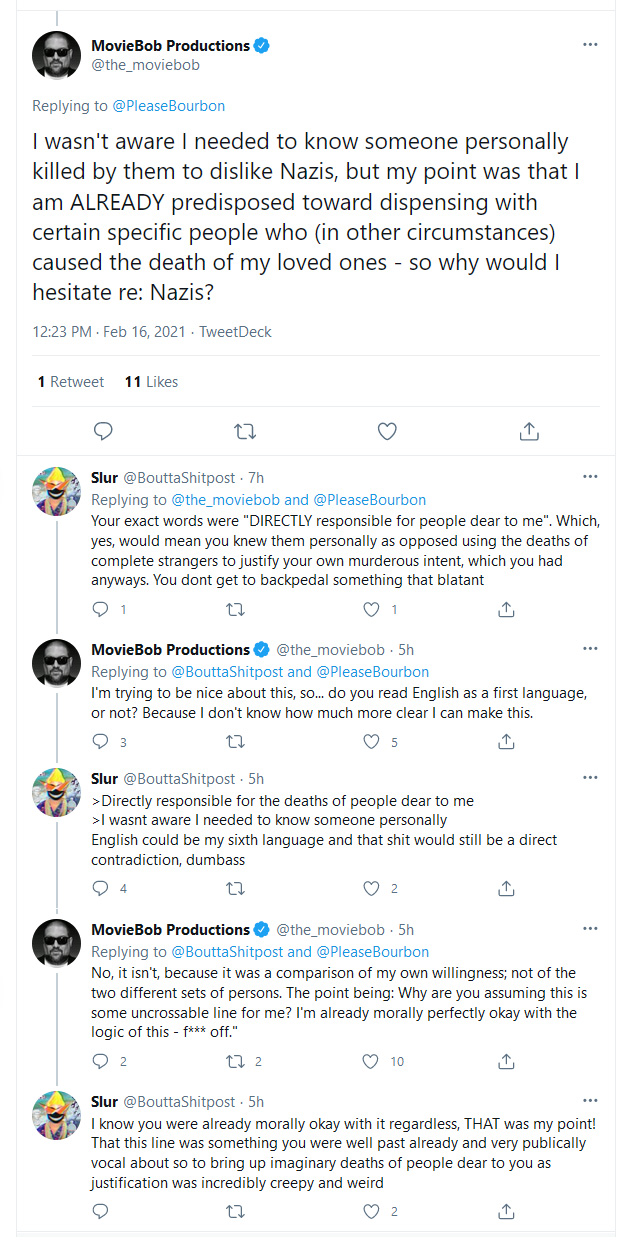View the 11 Likes list
The image size is (636, 1255).
[151, 381]
